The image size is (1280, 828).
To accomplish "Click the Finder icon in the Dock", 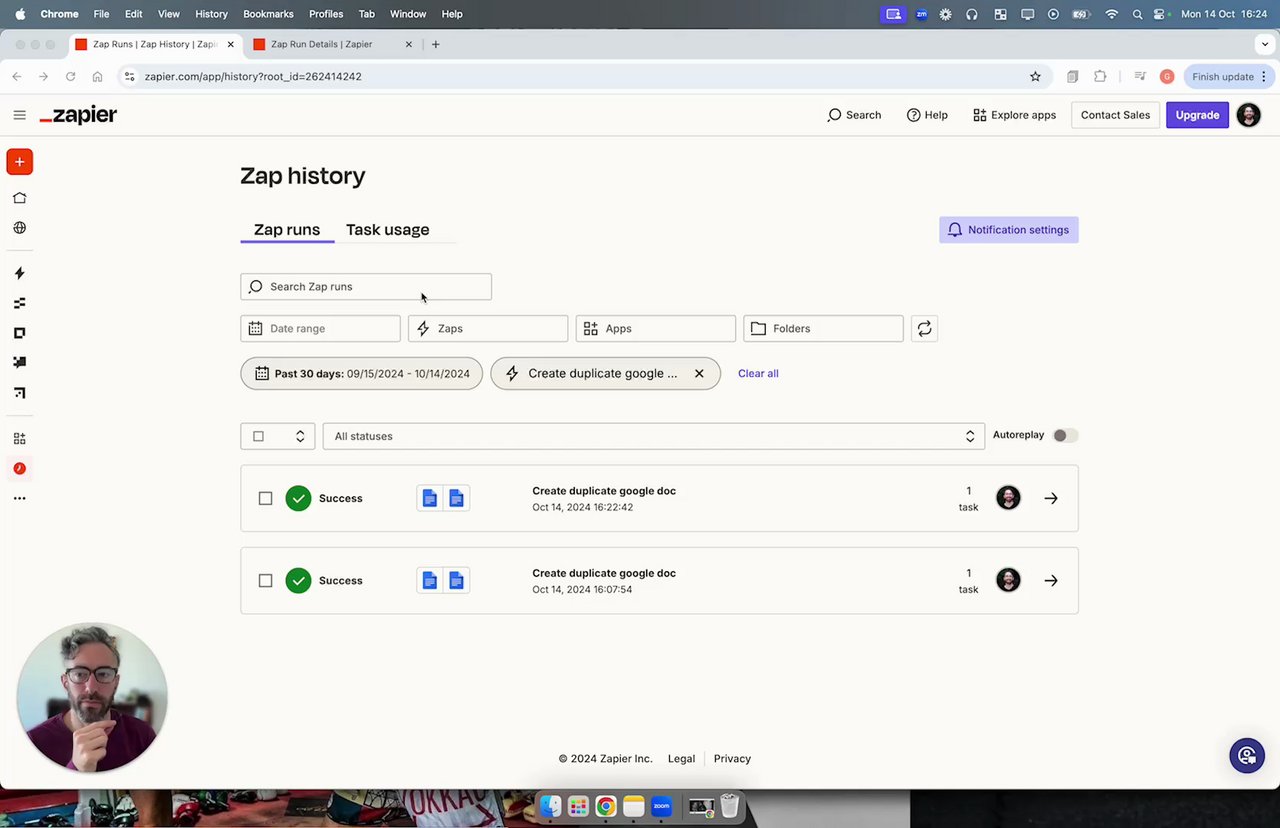I will 550,806.
